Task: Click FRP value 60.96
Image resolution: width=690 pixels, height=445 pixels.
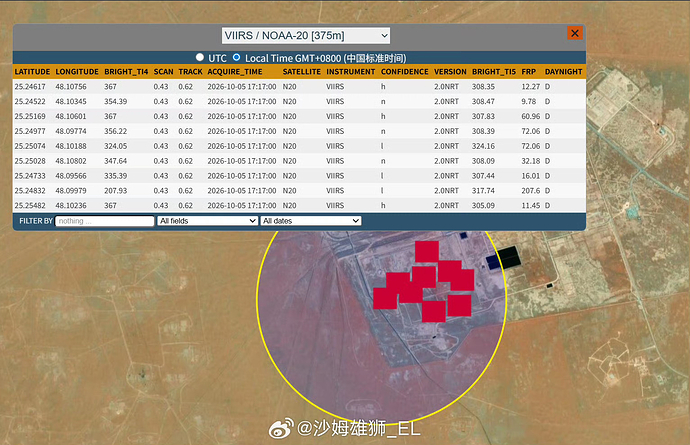Action: (531, 117)
